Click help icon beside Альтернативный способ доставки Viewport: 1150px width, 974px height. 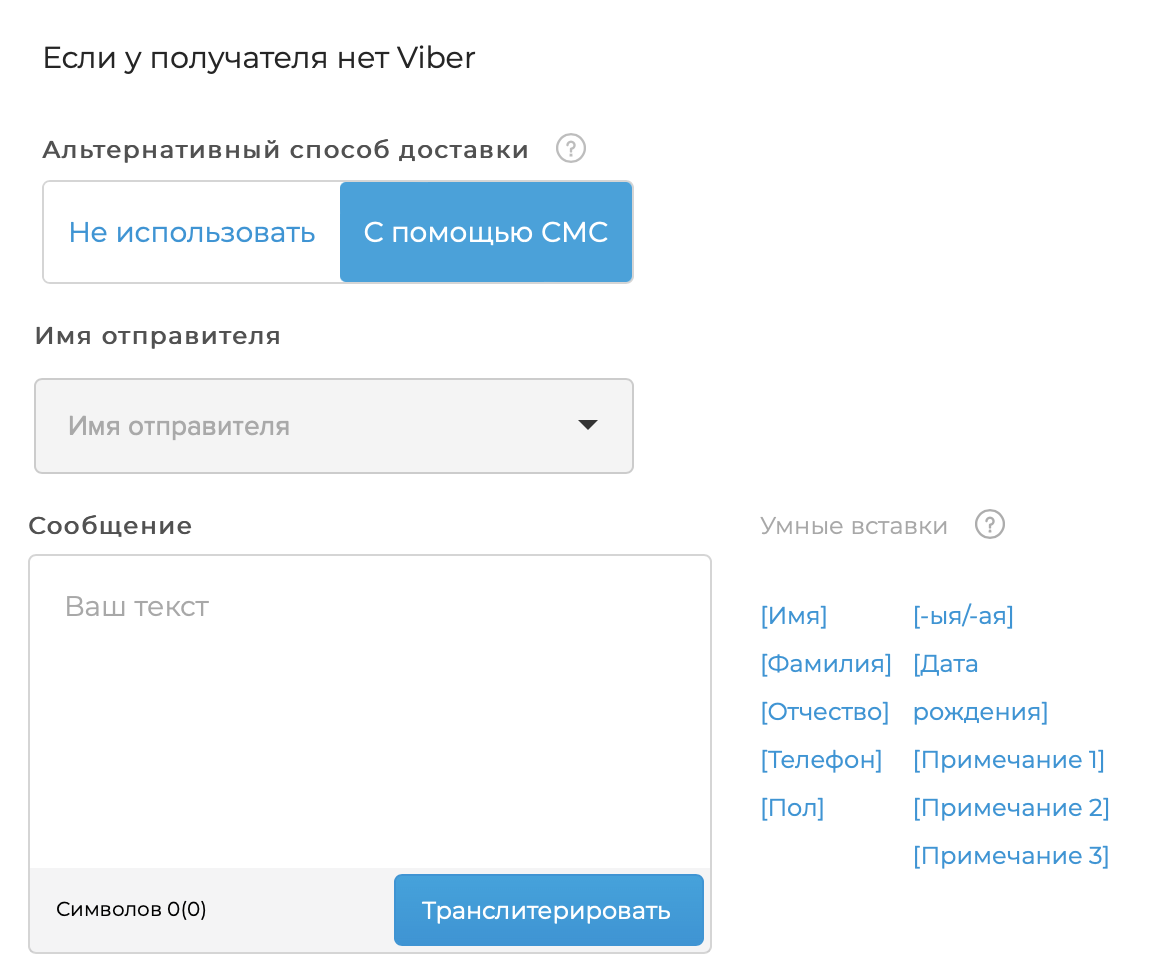(x=570, y=149)
